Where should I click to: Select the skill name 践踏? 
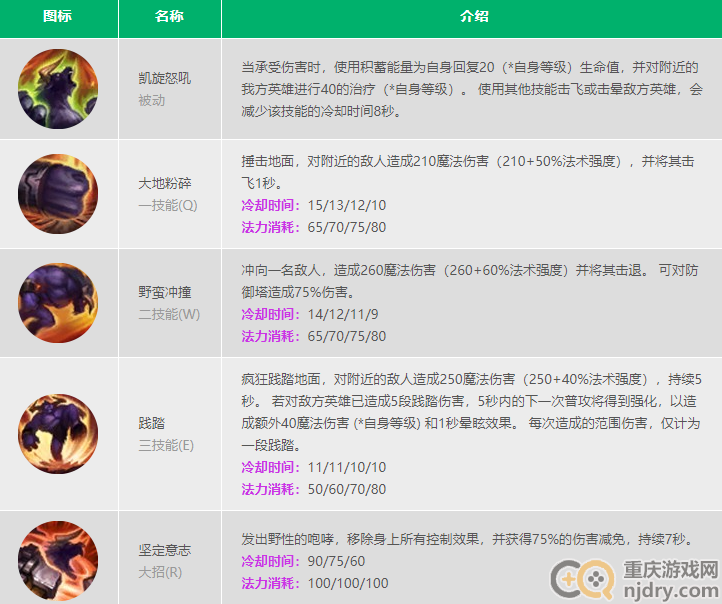151,423
